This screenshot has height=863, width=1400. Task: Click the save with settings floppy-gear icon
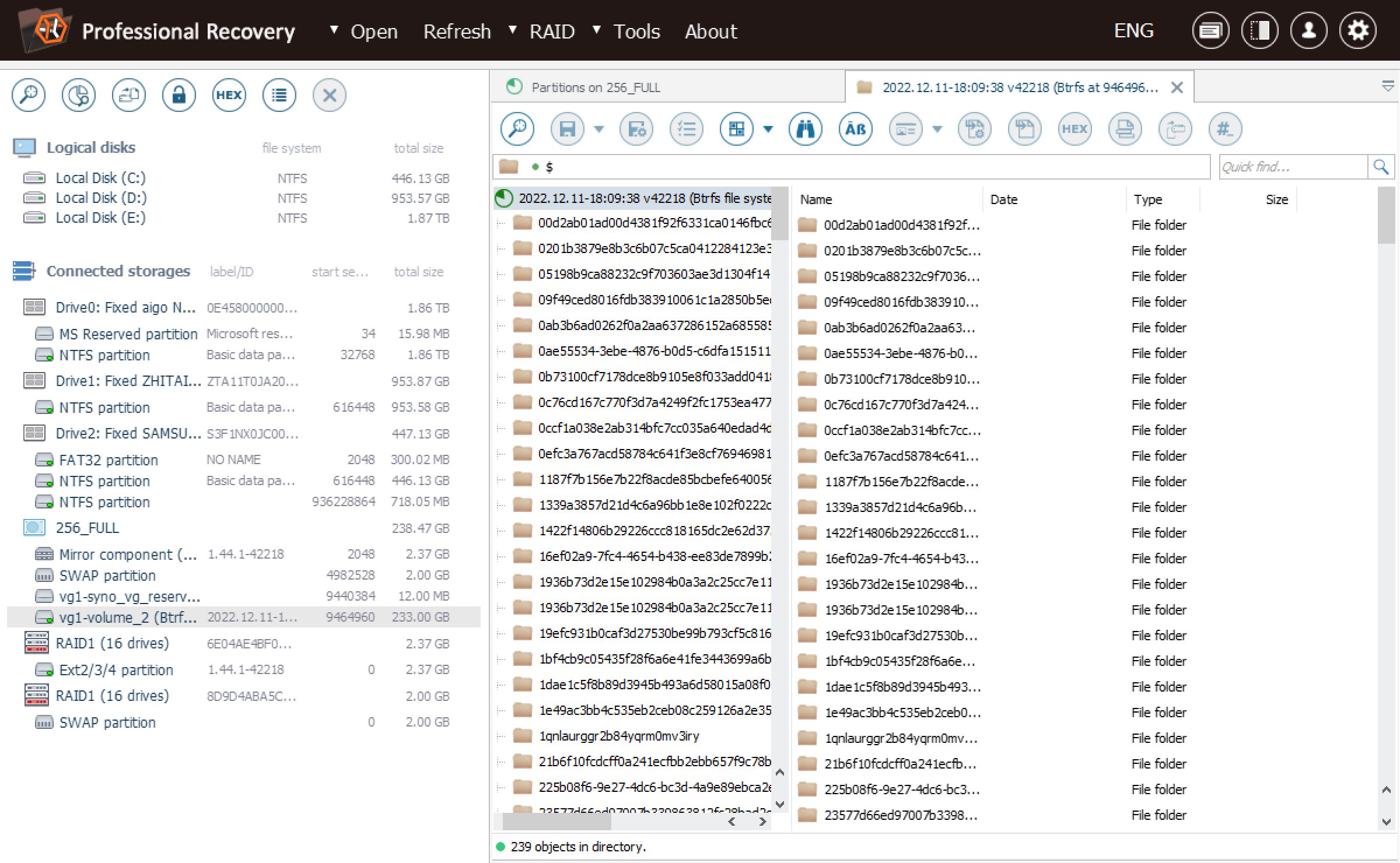click(x=636, y=129)
